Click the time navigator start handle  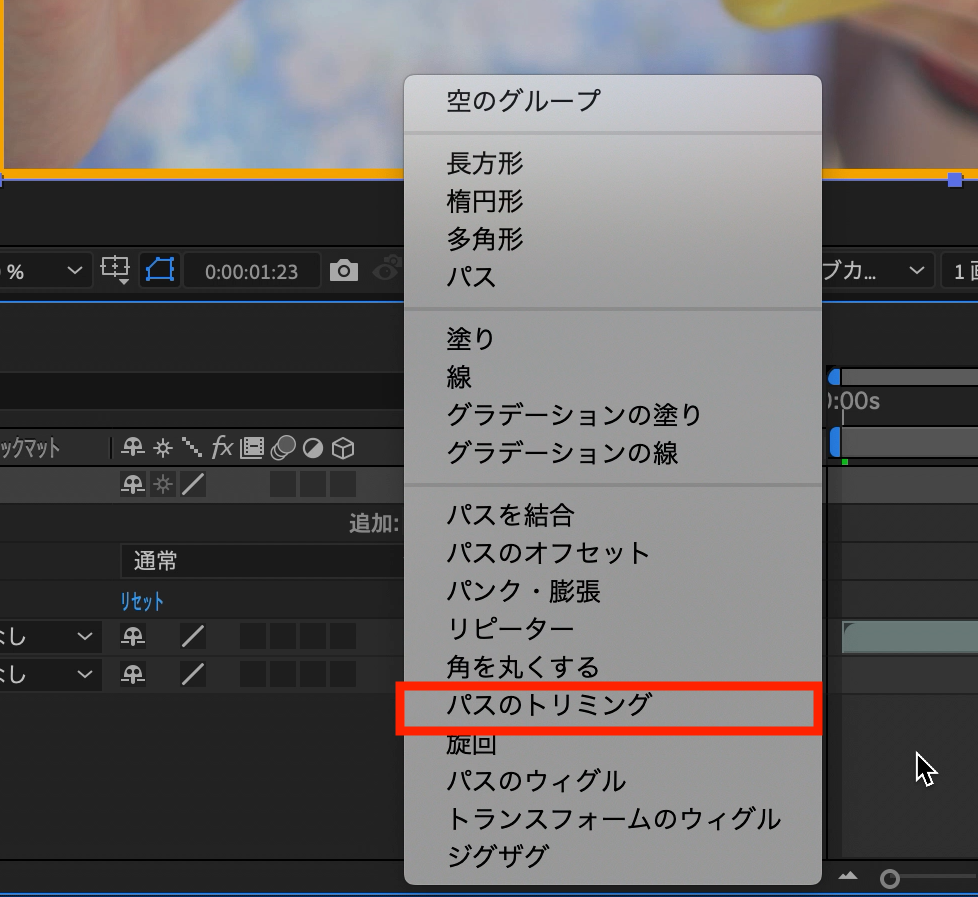pos(835,377)
